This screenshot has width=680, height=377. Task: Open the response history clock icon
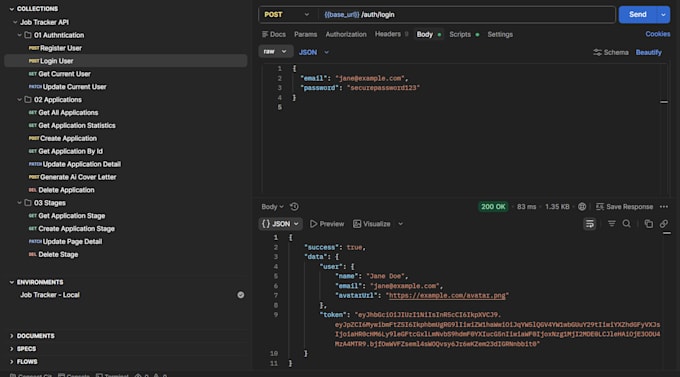click(x=294, y=207)
